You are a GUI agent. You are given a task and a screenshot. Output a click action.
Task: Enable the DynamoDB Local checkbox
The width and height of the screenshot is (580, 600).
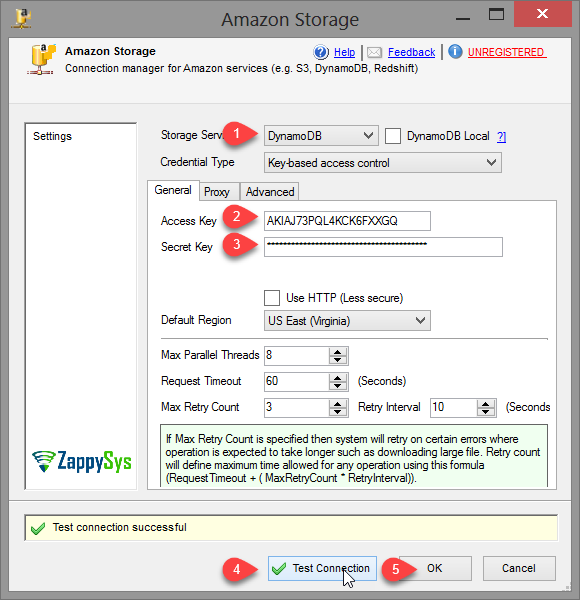click(393, 136)
